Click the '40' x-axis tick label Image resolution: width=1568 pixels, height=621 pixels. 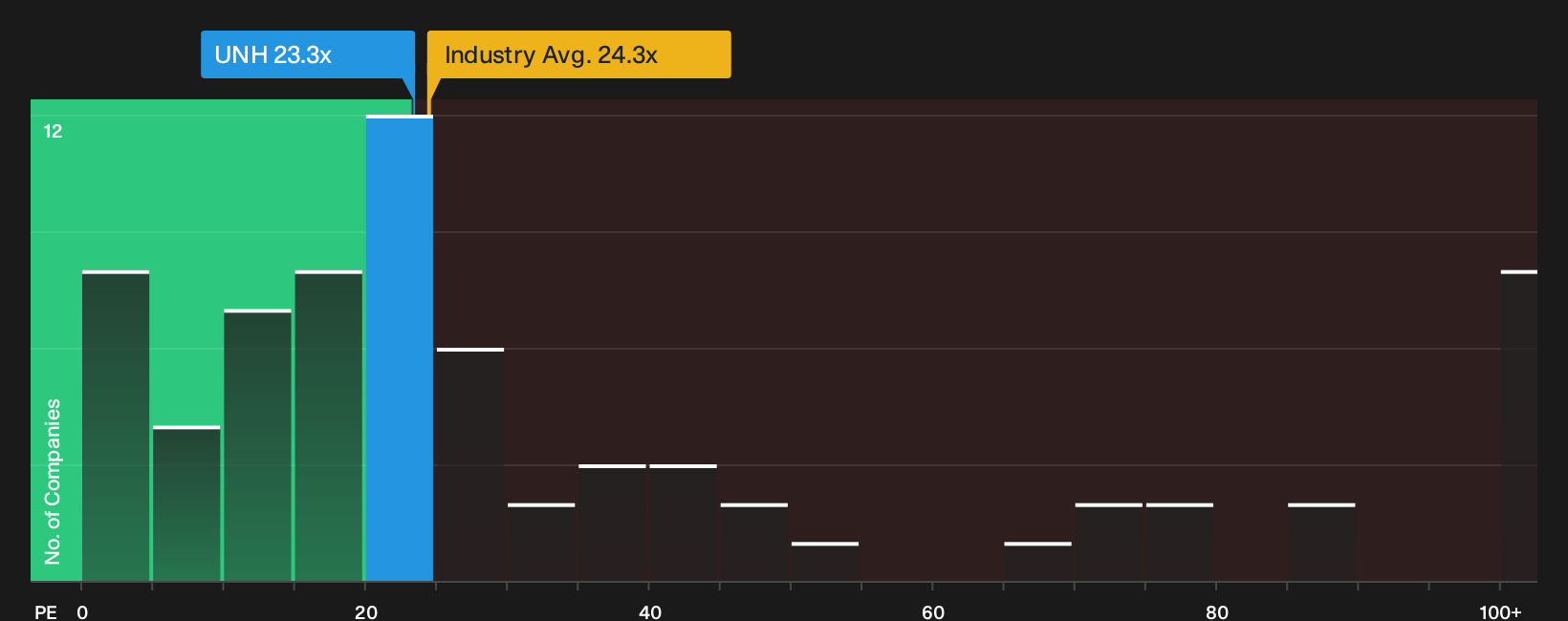pos(650,612)
